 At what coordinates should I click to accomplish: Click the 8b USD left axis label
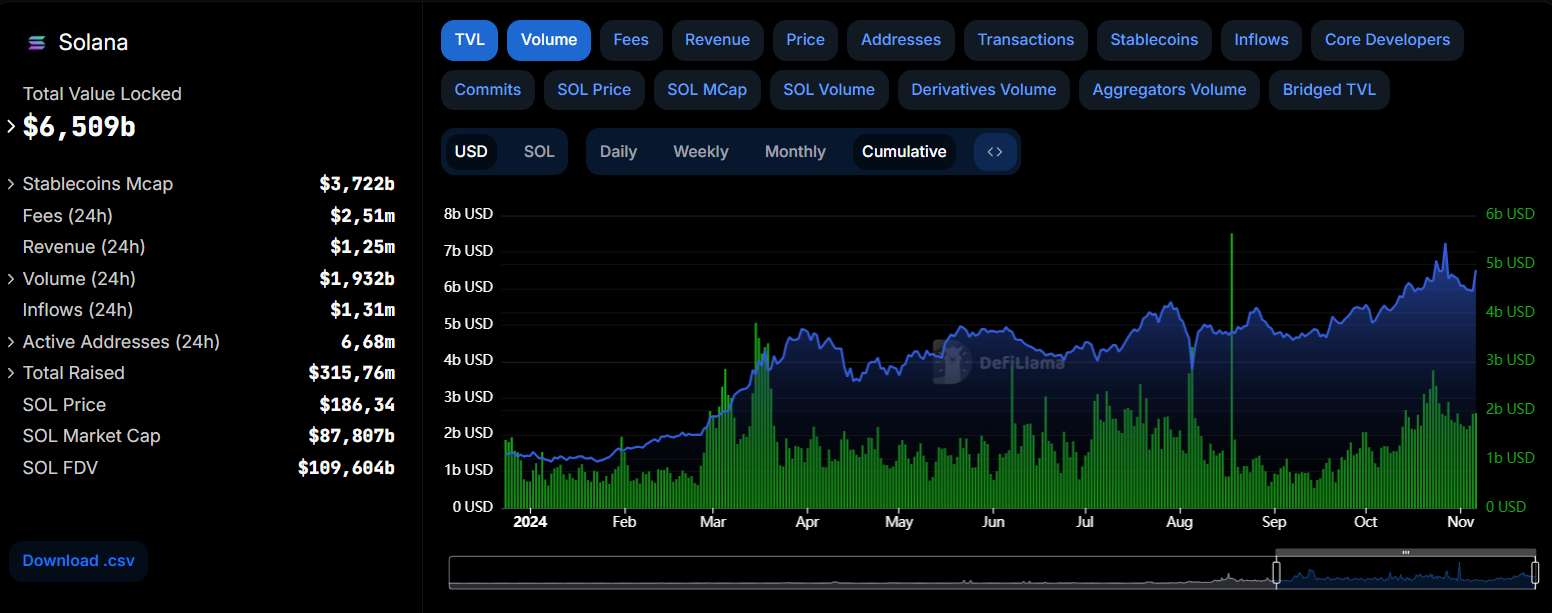pos(469,214)
